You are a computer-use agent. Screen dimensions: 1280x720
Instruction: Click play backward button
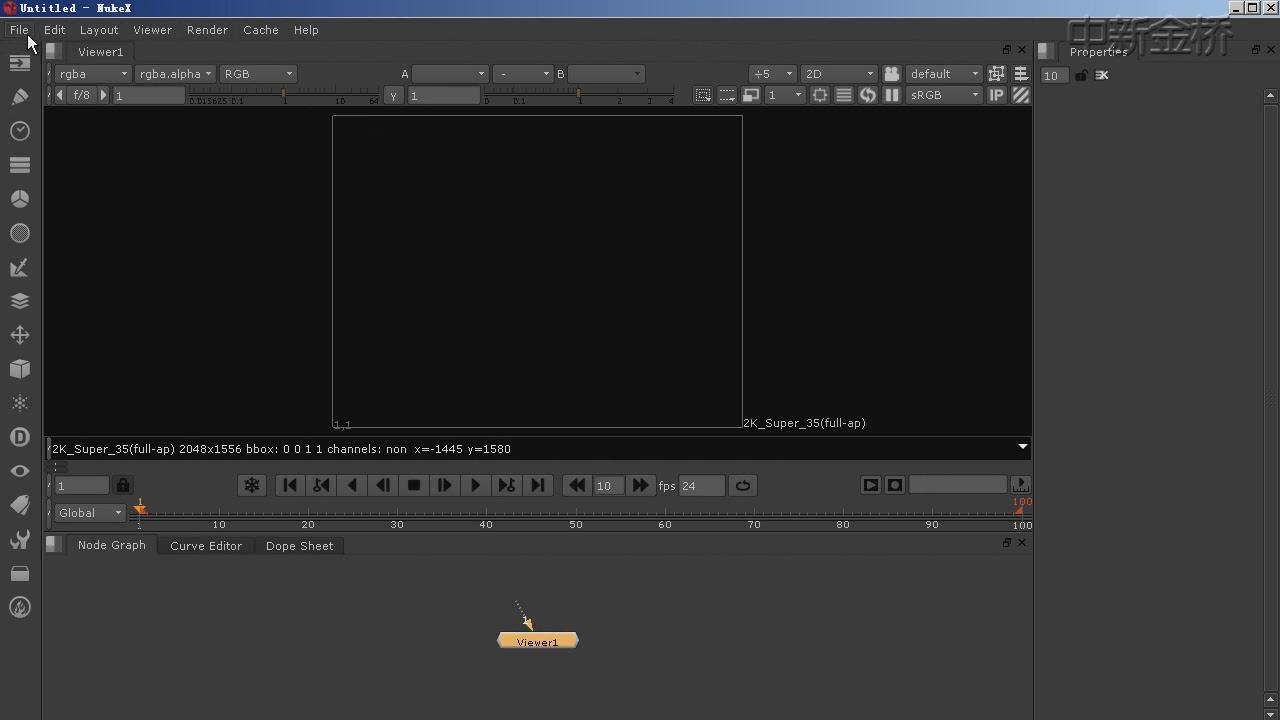(352, 485)
